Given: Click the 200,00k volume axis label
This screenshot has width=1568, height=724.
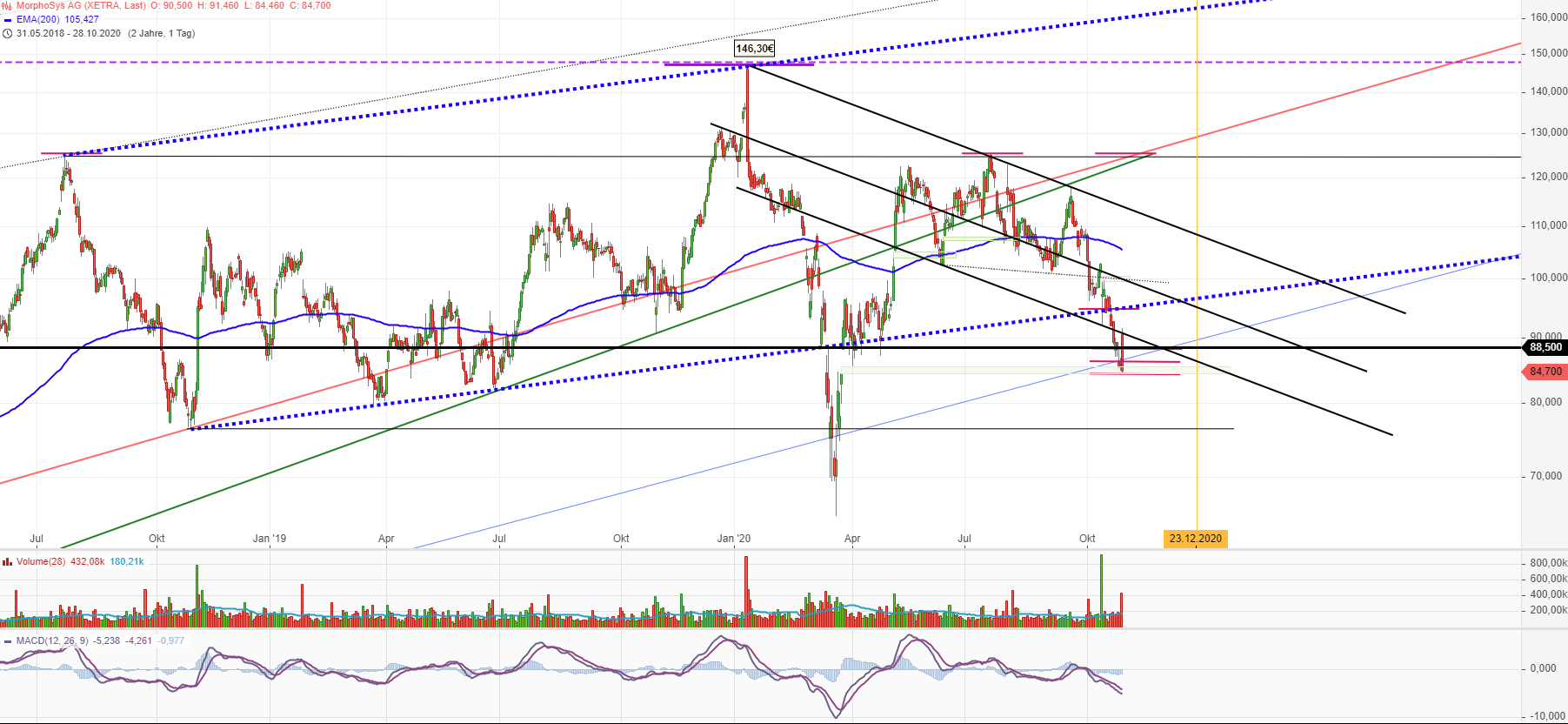Looking at the screenshot, I should click(1549, 610).
